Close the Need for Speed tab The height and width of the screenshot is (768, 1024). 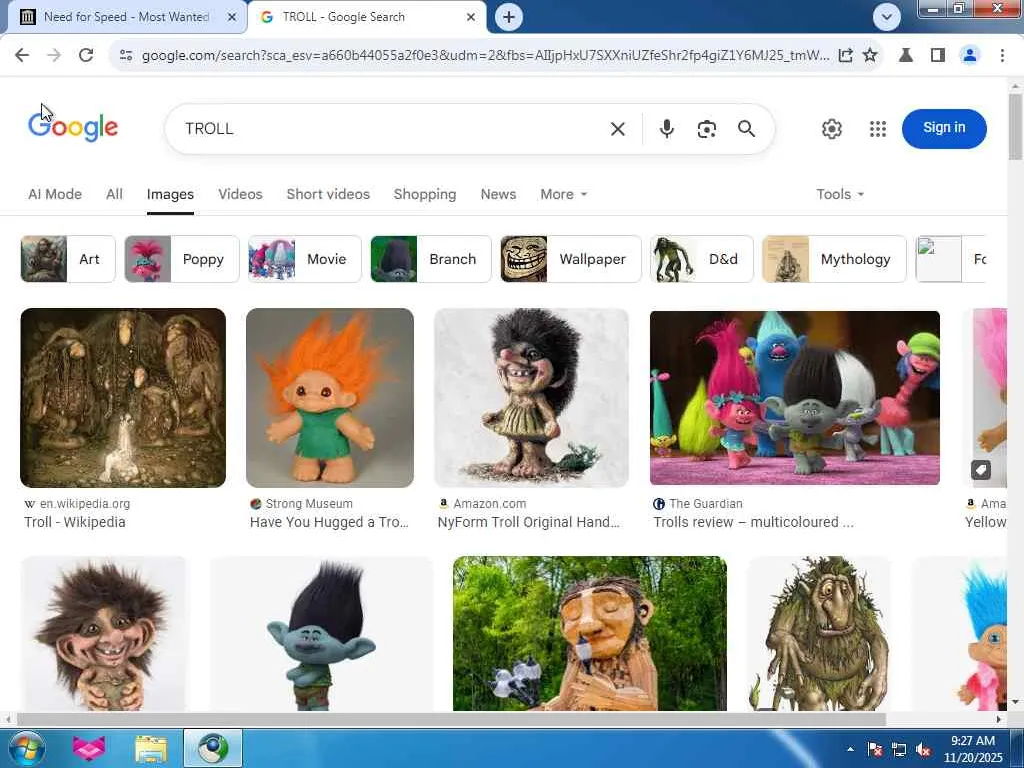point(231,17)
